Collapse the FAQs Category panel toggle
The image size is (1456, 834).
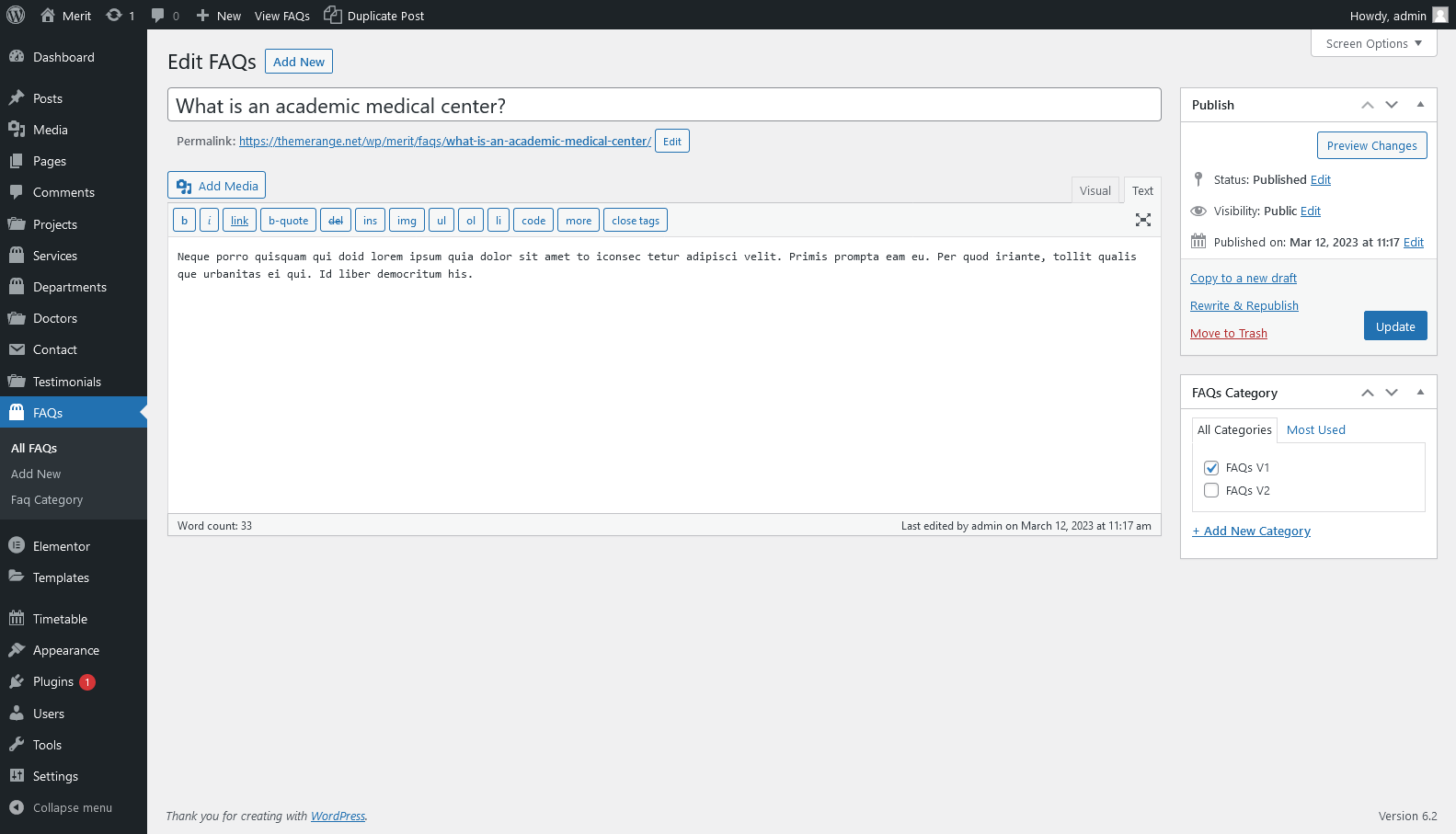(x=1420, y=393)
